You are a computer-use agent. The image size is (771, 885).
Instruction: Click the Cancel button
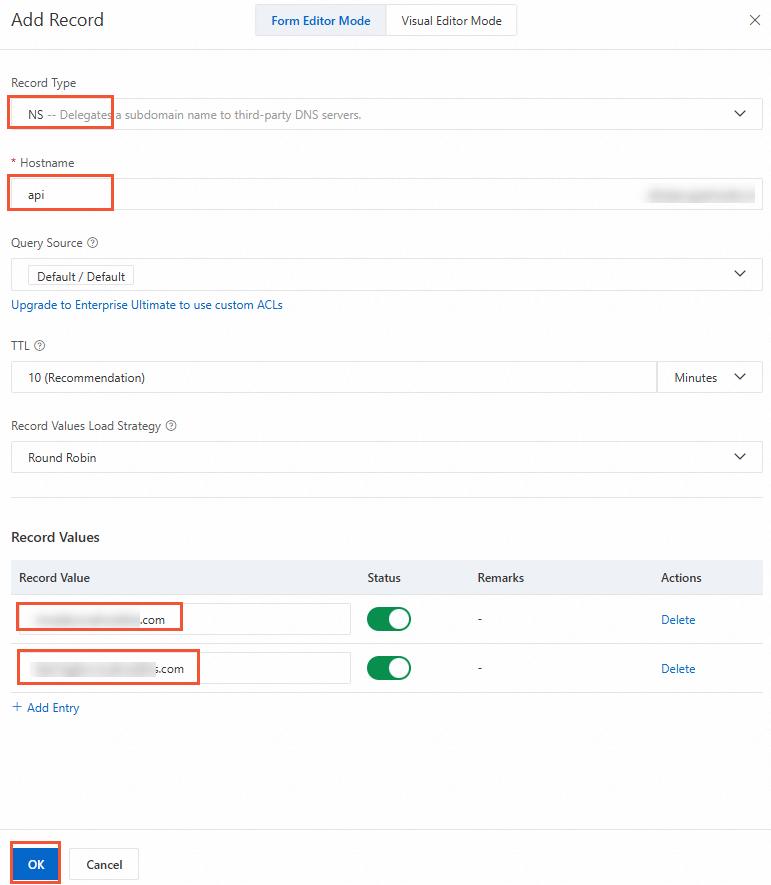(104, 864)
